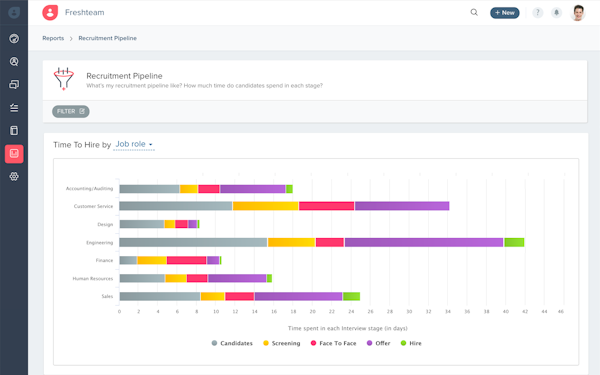Click the search magnifier icon
Screen dimensions: 600x375
coord(474,13)
